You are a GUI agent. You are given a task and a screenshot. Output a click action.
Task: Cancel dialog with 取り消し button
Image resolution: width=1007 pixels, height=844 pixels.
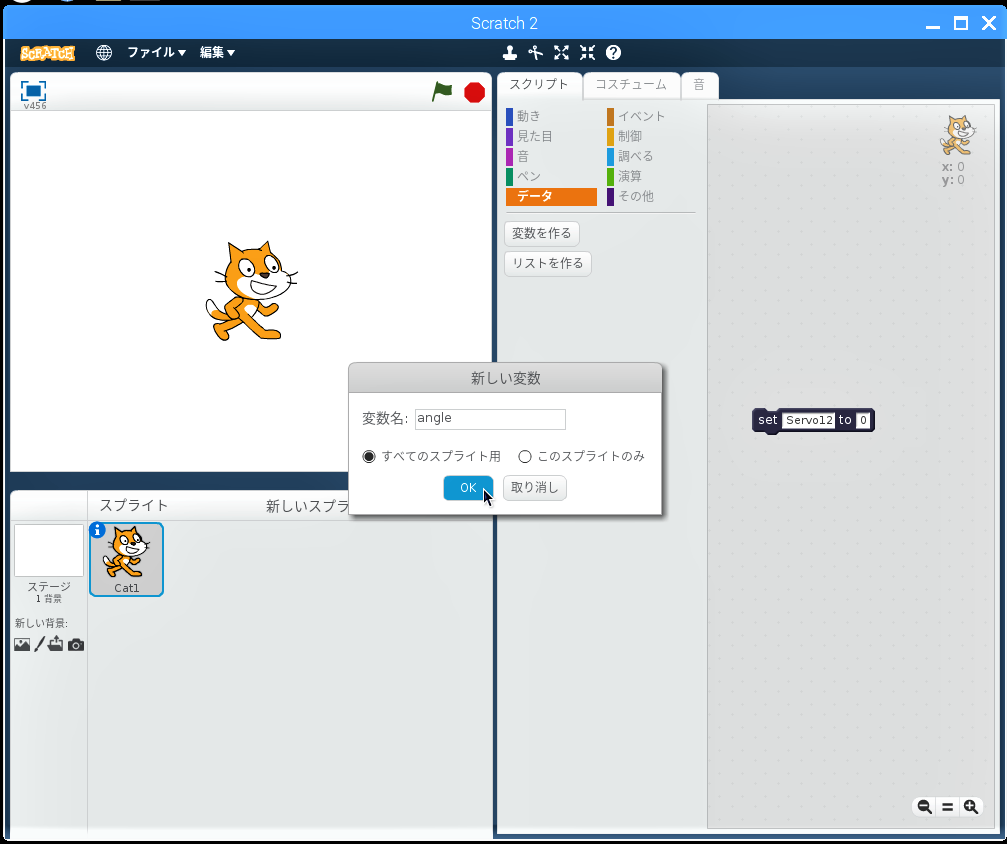point(534,488)
